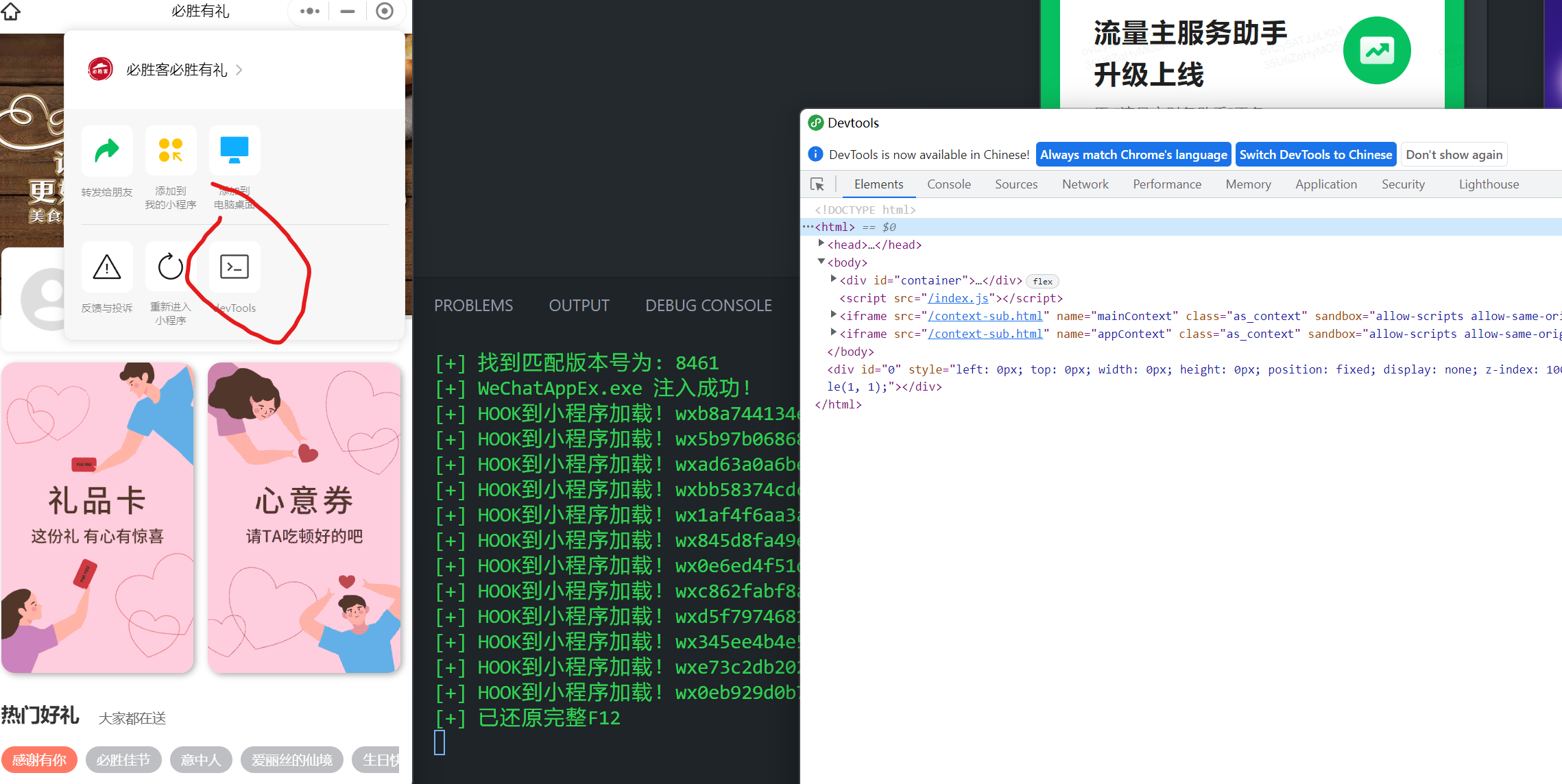Viewport: 1562px width, 784px height.
Task: Click the Network tab in DevTools
Action: 1084,184
